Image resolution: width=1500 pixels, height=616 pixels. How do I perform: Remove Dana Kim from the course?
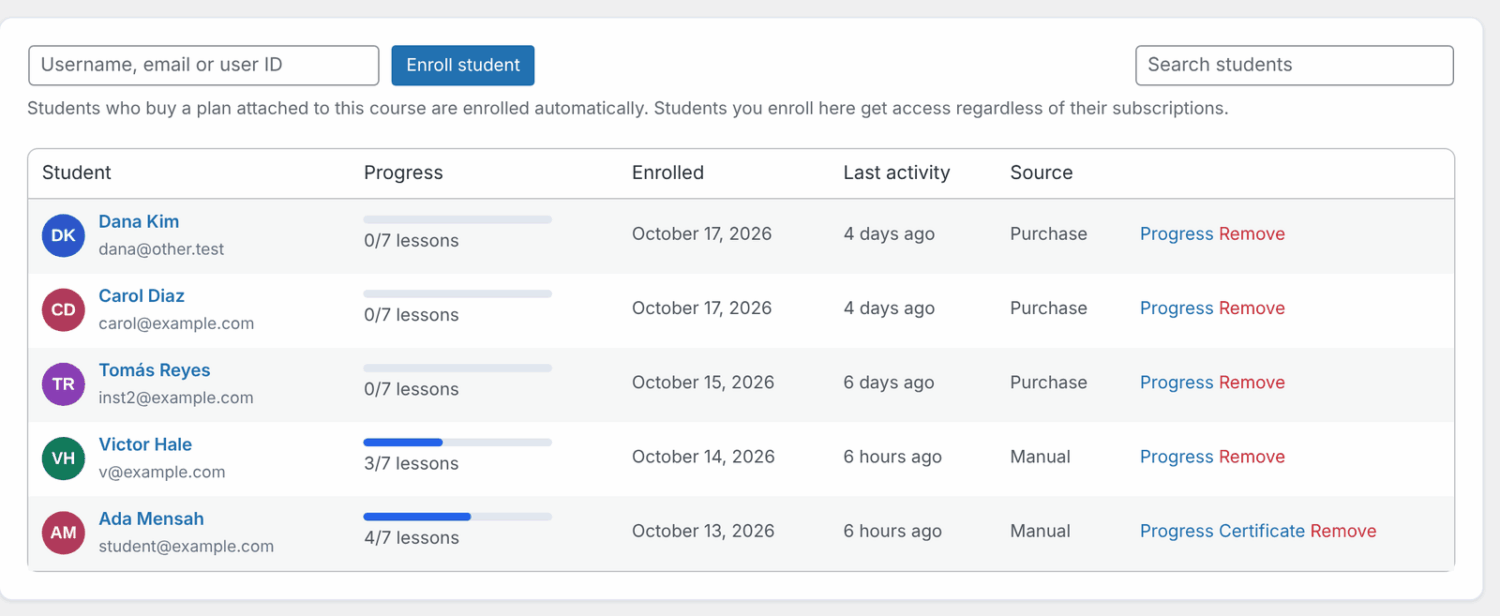click(x=1252, y=234)
